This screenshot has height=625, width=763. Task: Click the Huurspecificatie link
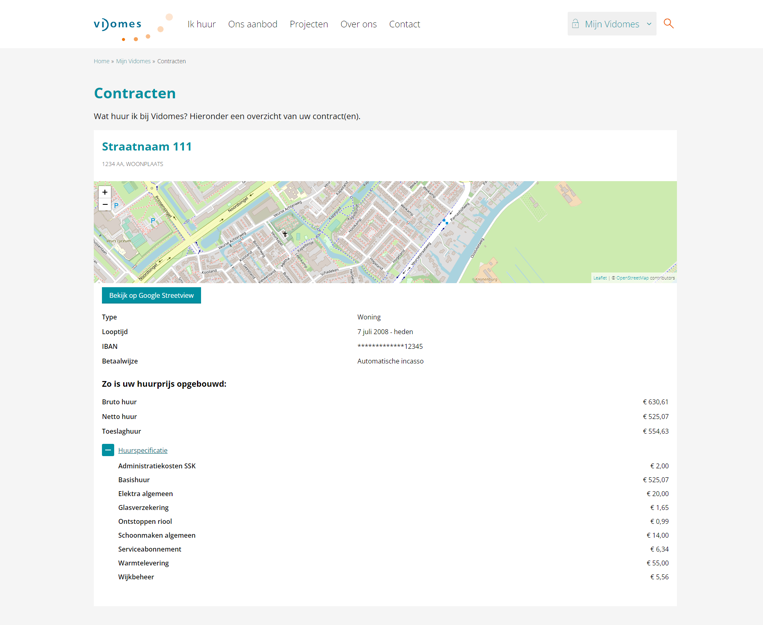click(x=143, y=450)
